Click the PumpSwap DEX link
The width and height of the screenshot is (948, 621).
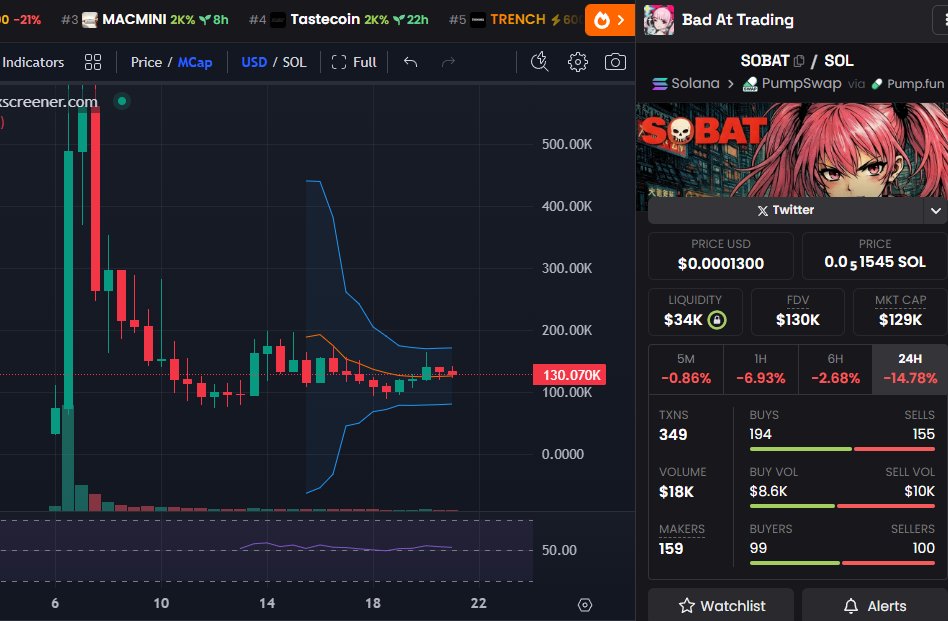click(792, 83)
